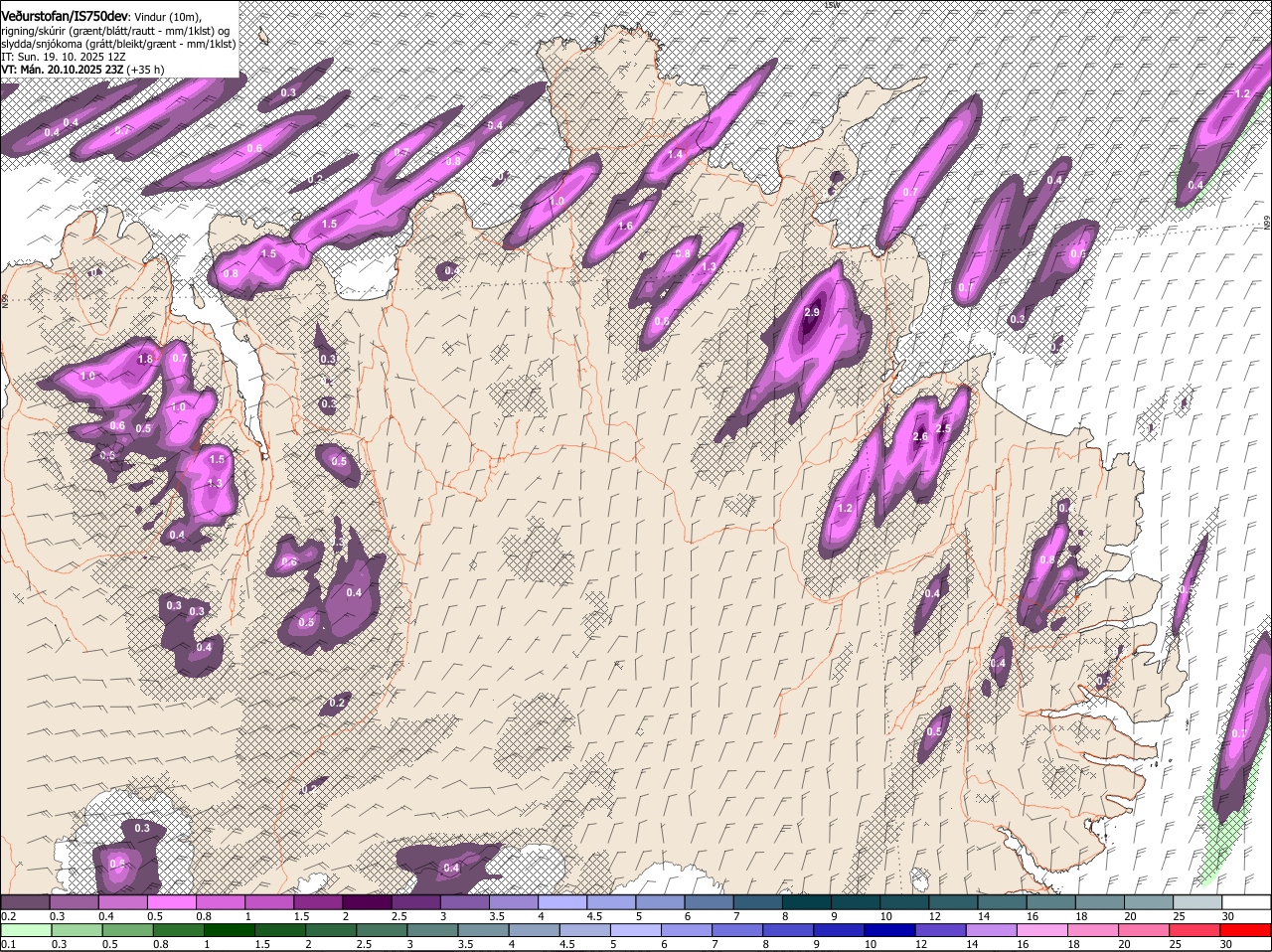Click the title 'Veðurstofan/IS750dev'

(x=65, y=17)
